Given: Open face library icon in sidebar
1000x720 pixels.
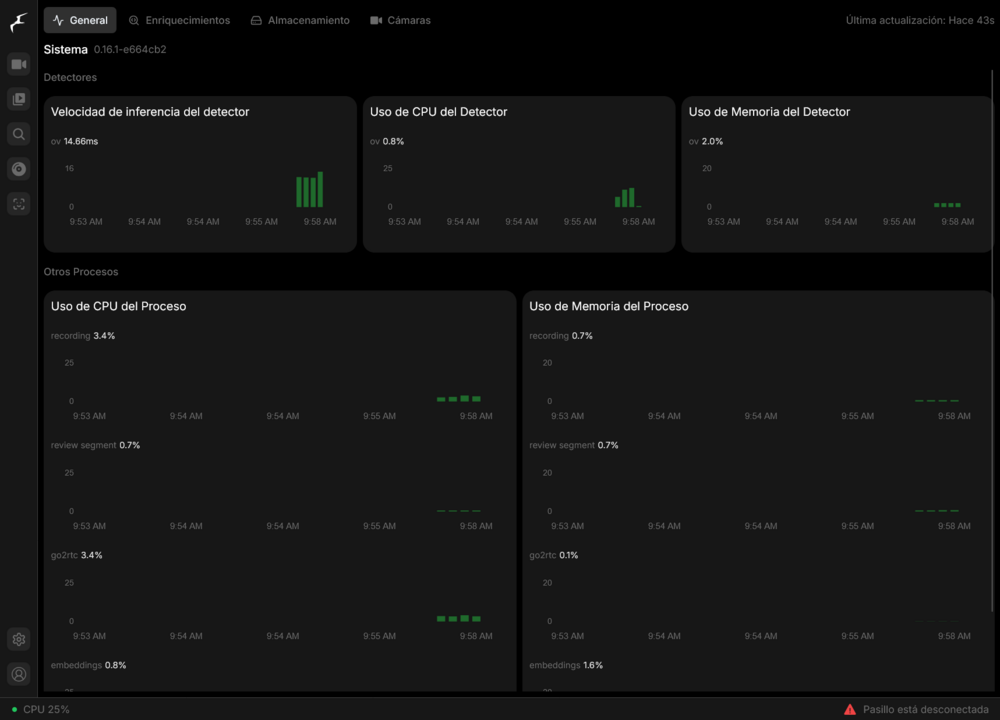Looking at the screenshot, I should point(18,204).
